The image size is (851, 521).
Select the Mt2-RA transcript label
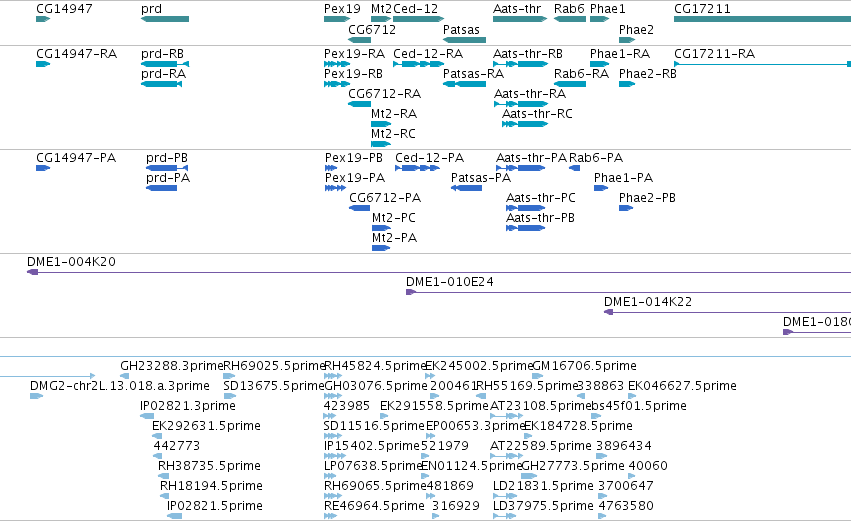coord(394,114)
